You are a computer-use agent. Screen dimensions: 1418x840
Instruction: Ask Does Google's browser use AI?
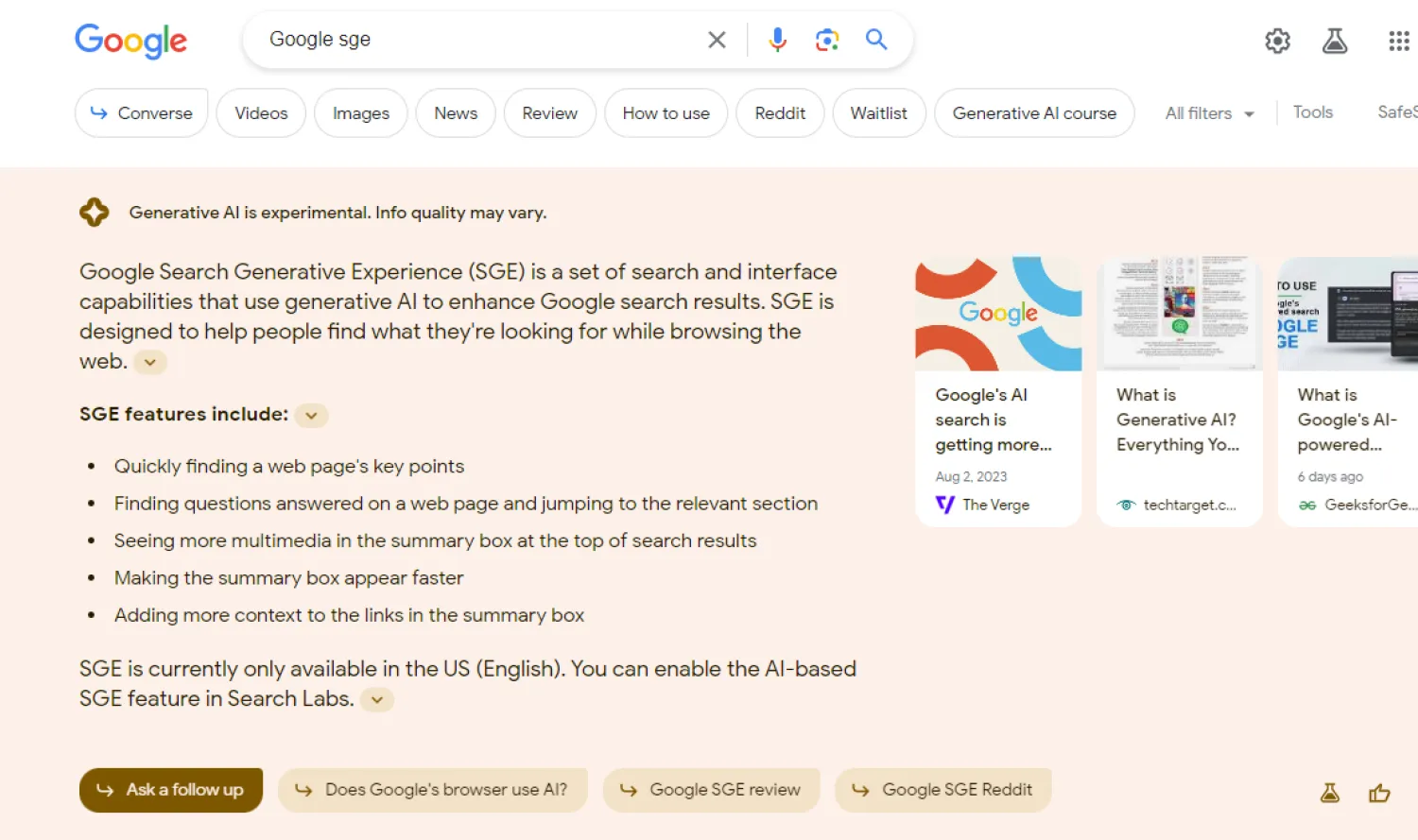pos(433,790)
